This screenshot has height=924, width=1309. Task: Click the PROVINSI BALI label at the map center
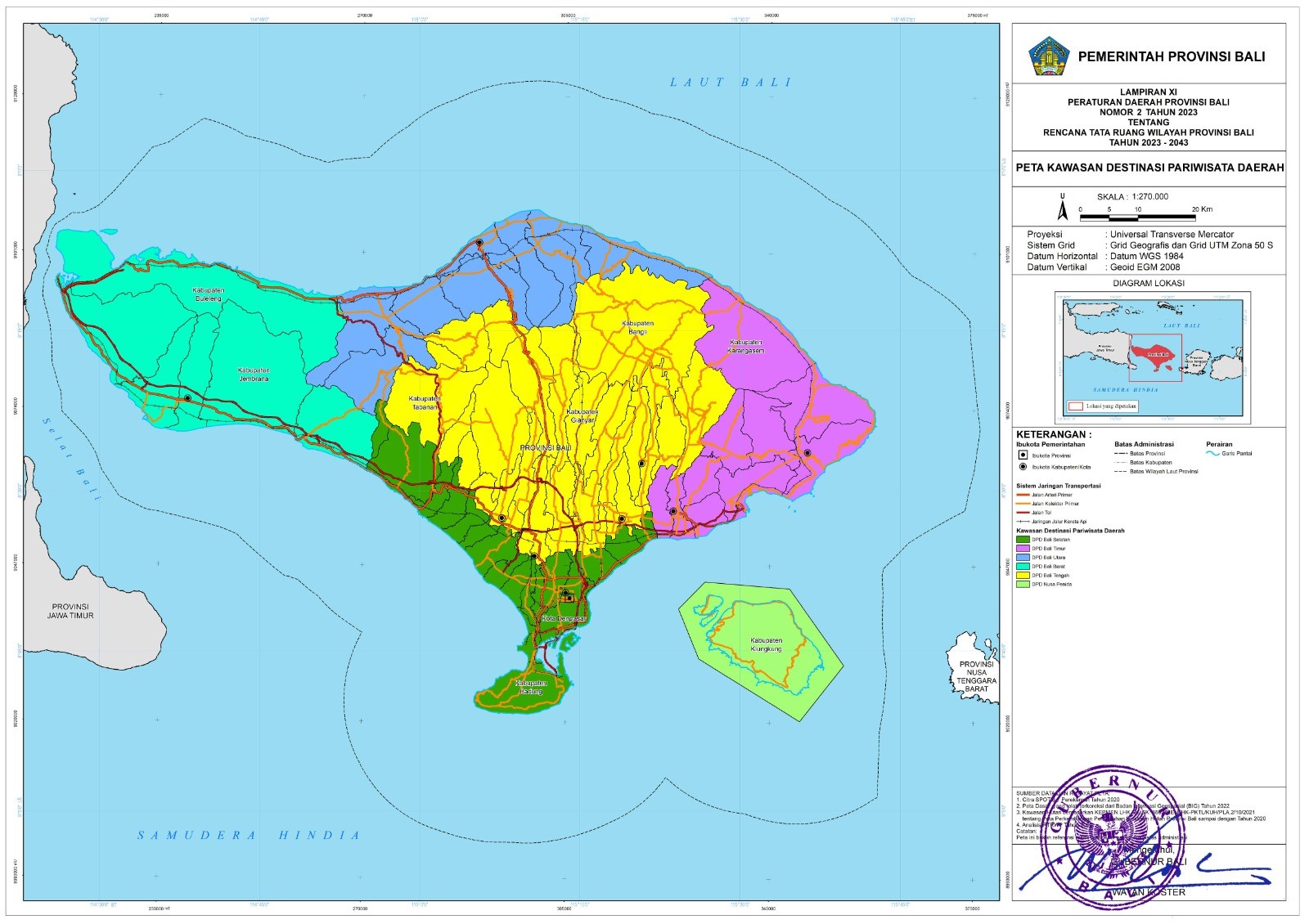coord(546,449)
